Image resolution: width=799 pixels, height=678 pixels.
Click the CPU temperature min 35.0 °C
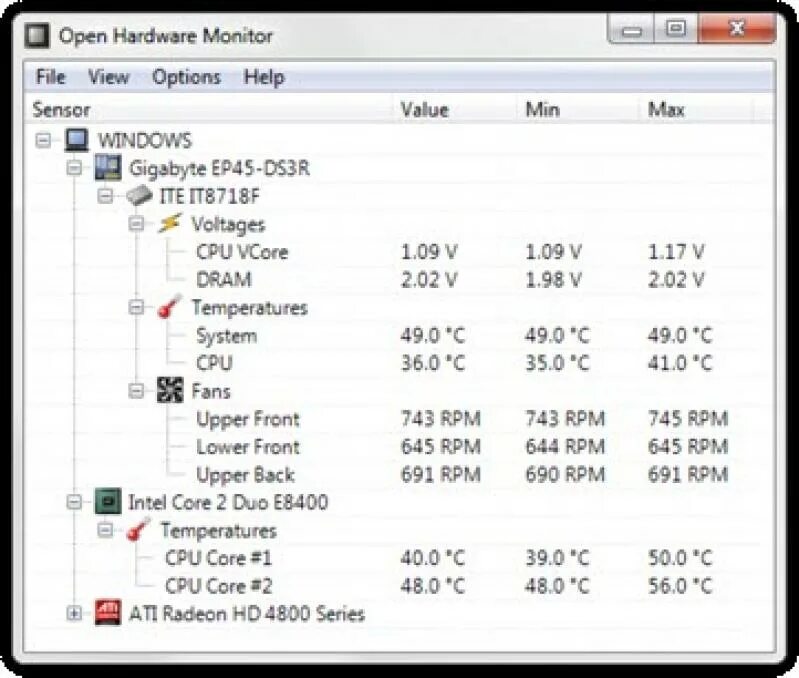pos(557,363)
